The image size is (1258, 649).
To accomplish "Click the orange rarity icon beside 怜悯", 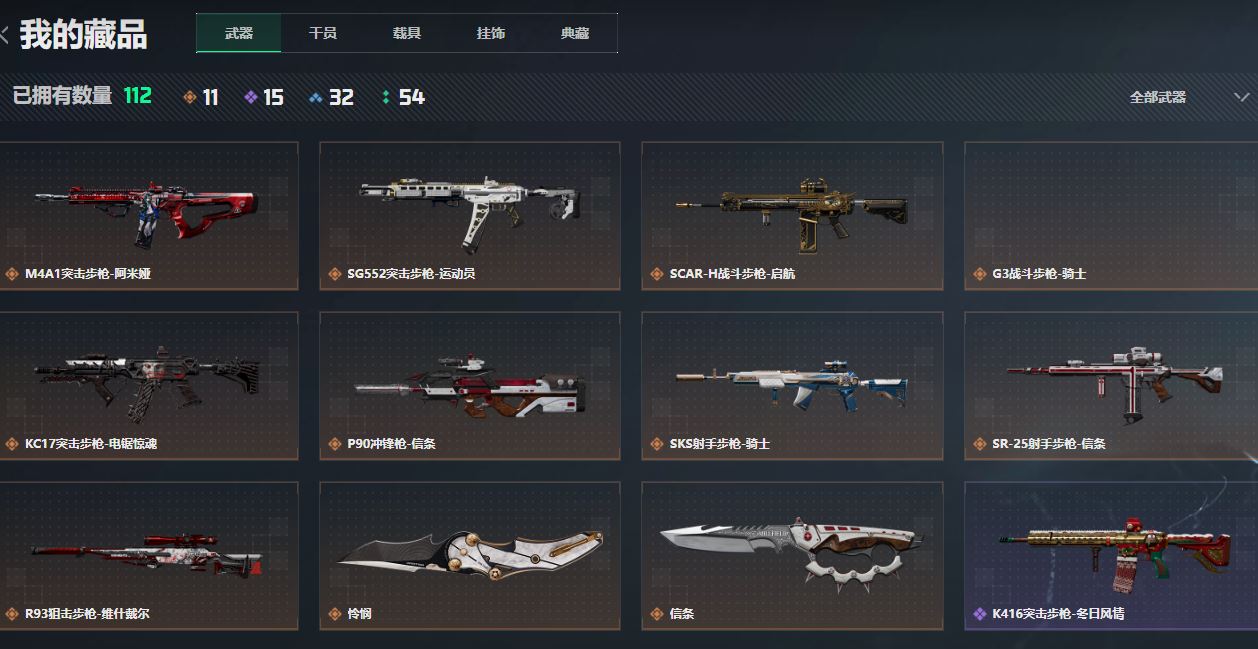I will (x=334, y=614).
